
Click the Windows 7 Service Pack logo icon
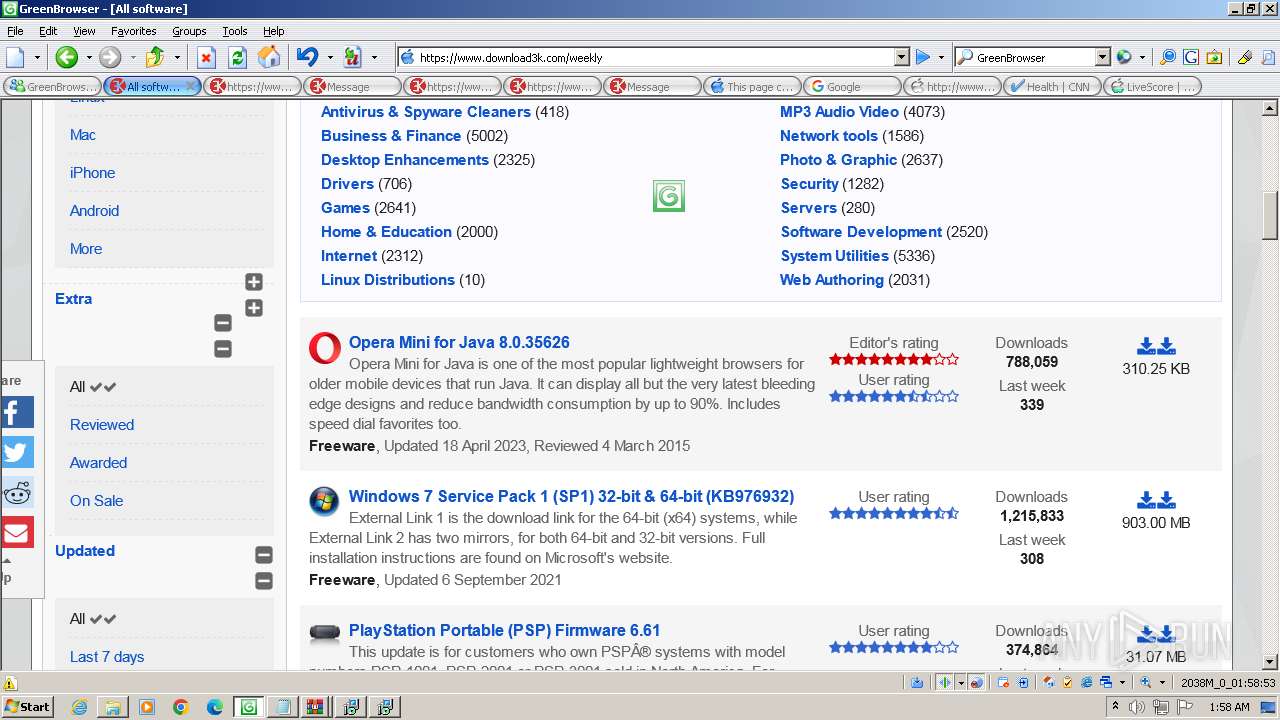click(324, 501)
